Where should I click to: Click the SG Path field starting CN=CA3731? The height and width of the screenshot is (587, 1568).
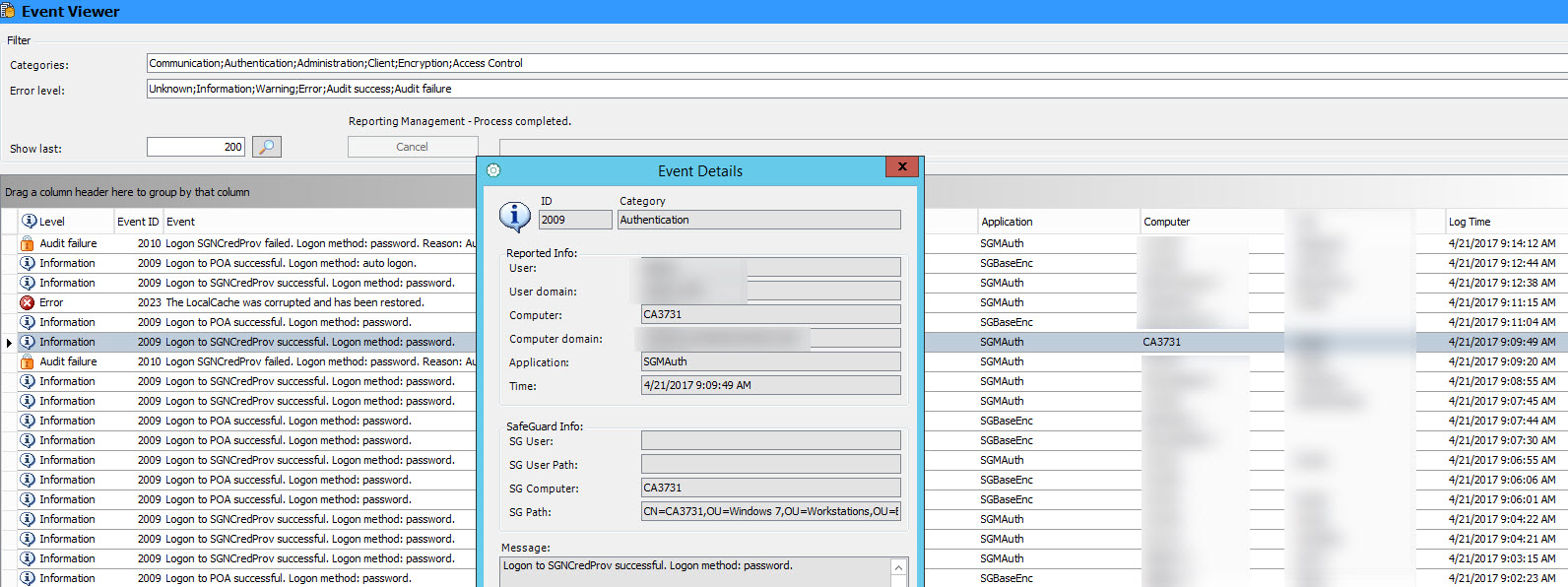(x=771, y=511)
